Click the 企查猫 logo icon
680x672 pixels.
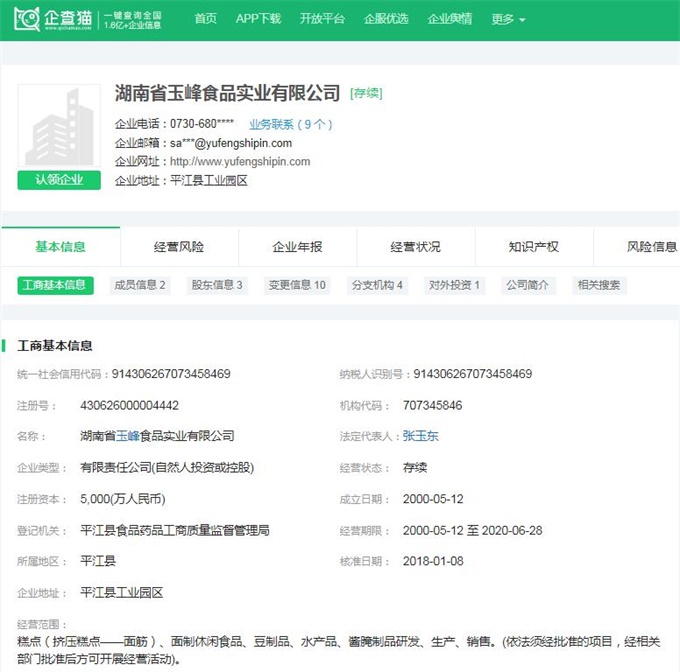(28, 19)
